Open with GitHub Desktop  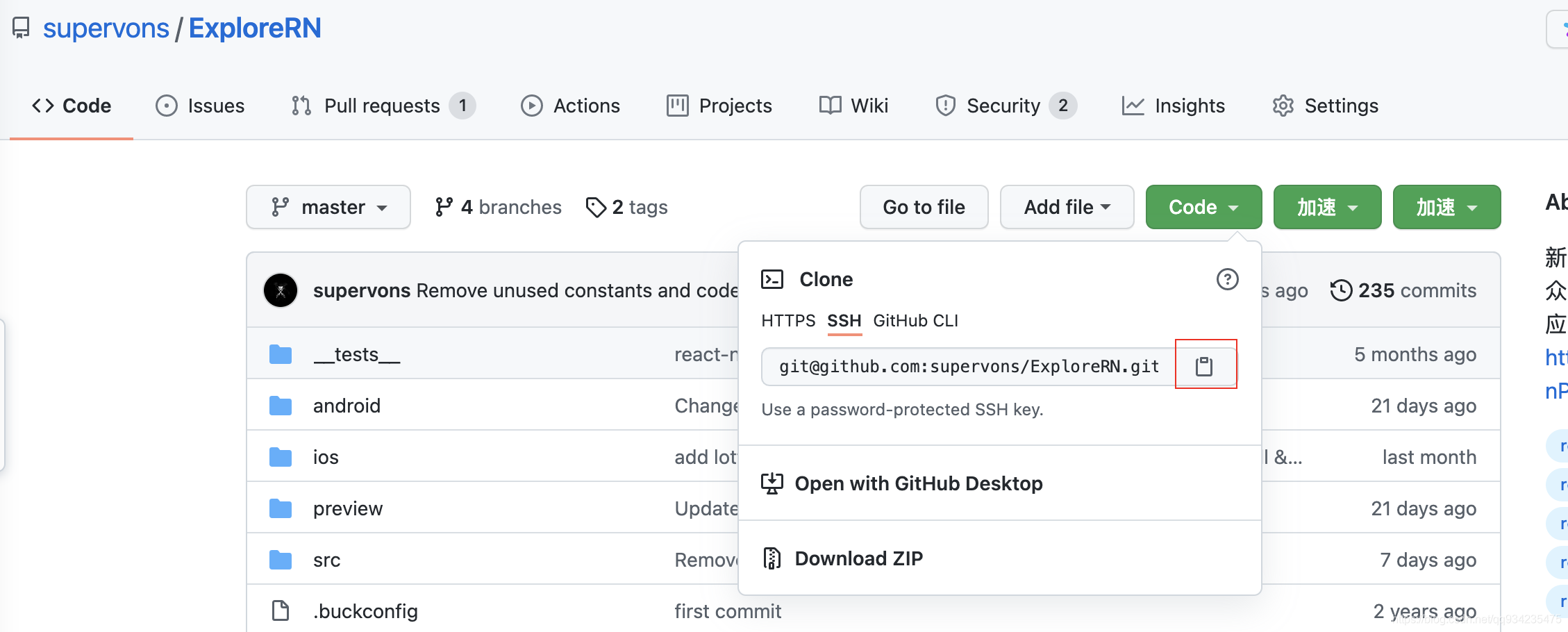pyautogui.click(x=918, y=483)
